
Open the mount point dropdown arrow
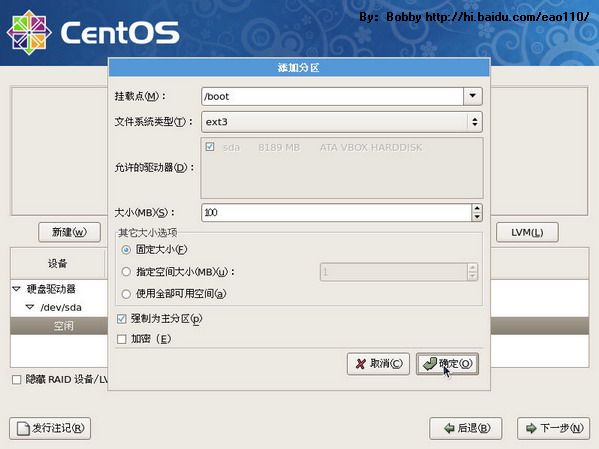(x=473, y=96)
